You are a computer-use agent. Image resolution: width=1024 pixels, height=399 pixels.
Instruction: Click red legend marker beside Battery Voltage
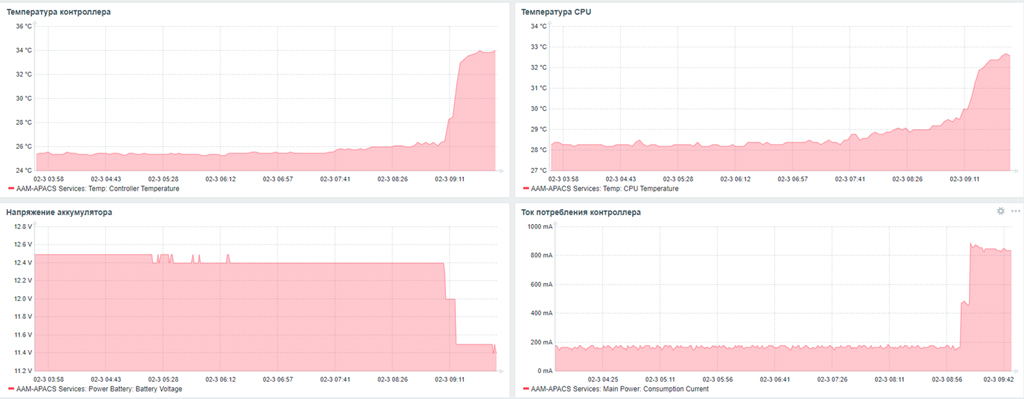[x=10, y=390]
